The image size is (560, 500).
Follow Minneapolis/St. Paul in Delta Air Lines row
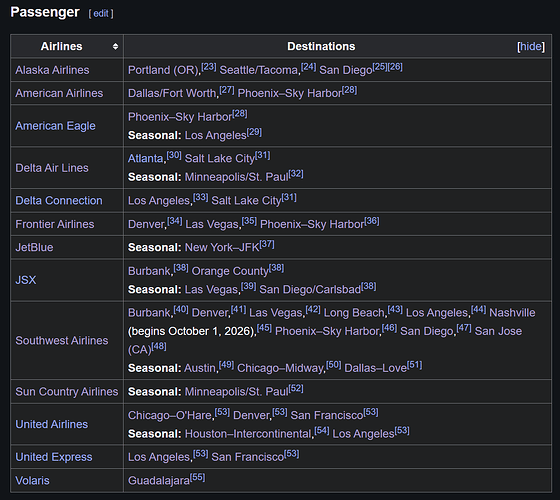pos(236,177)
